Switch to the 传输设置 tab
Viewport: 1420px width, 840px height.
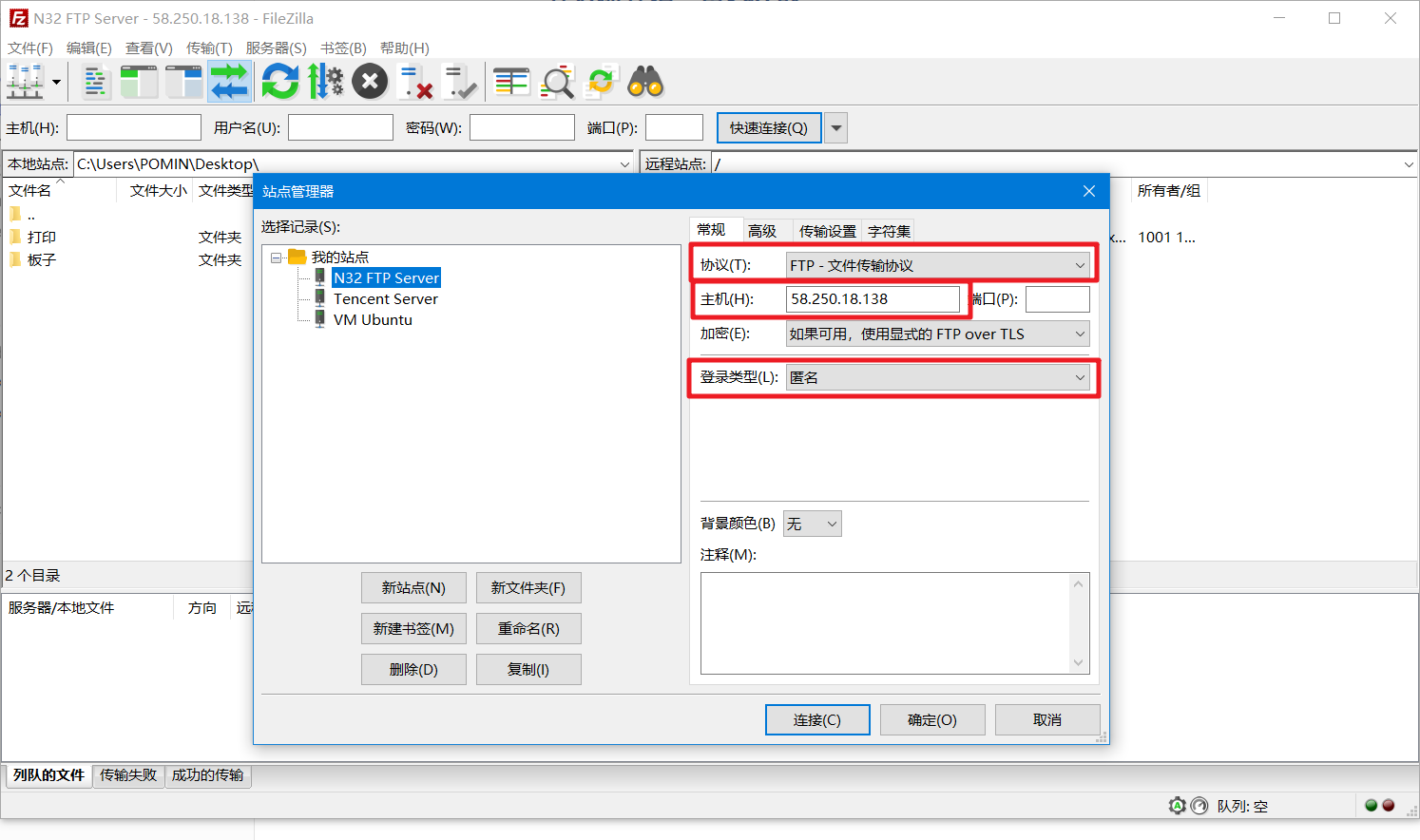coord(827,231)
